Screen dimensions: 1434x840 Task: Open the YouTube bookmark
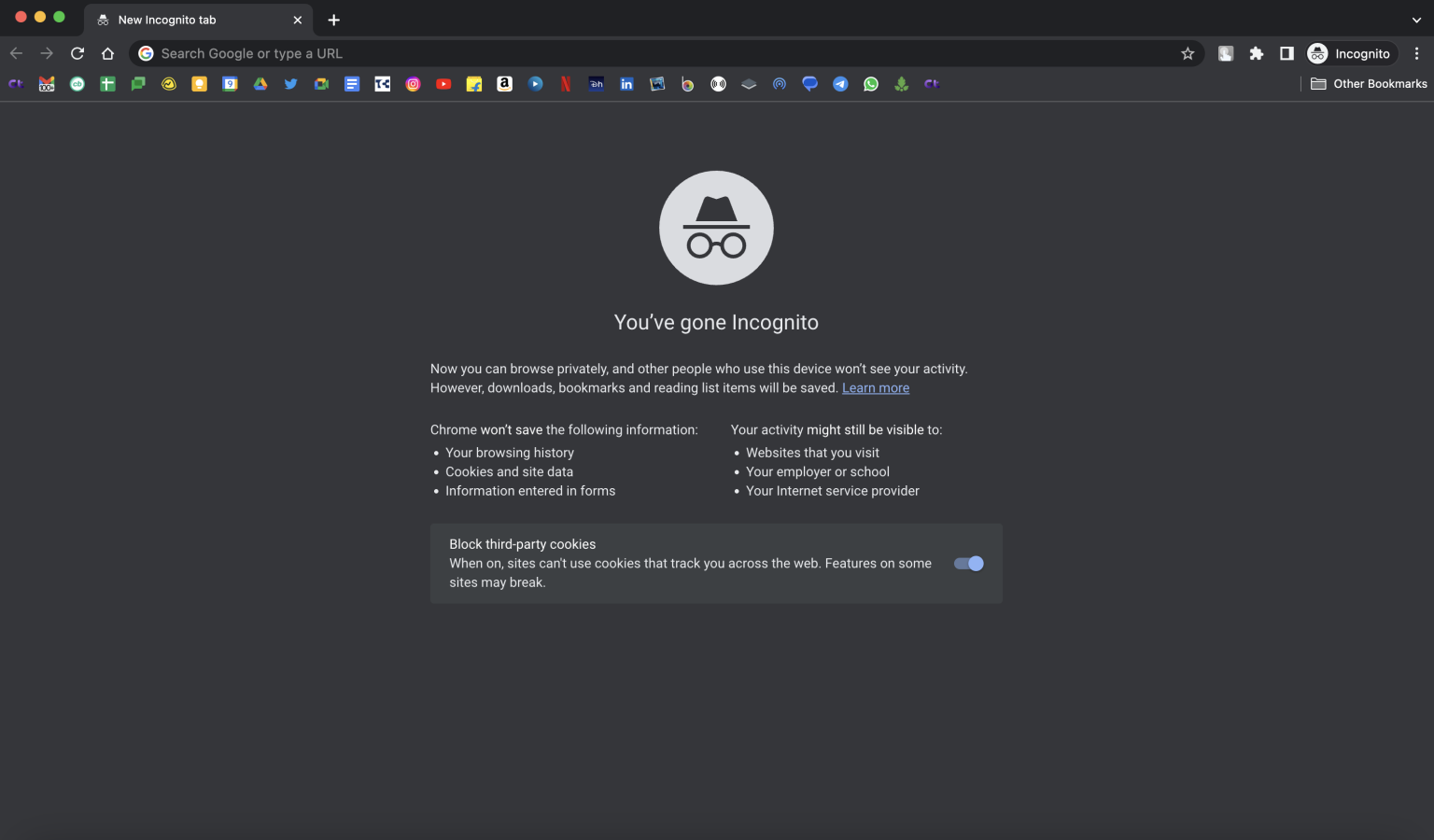point(443,84)
